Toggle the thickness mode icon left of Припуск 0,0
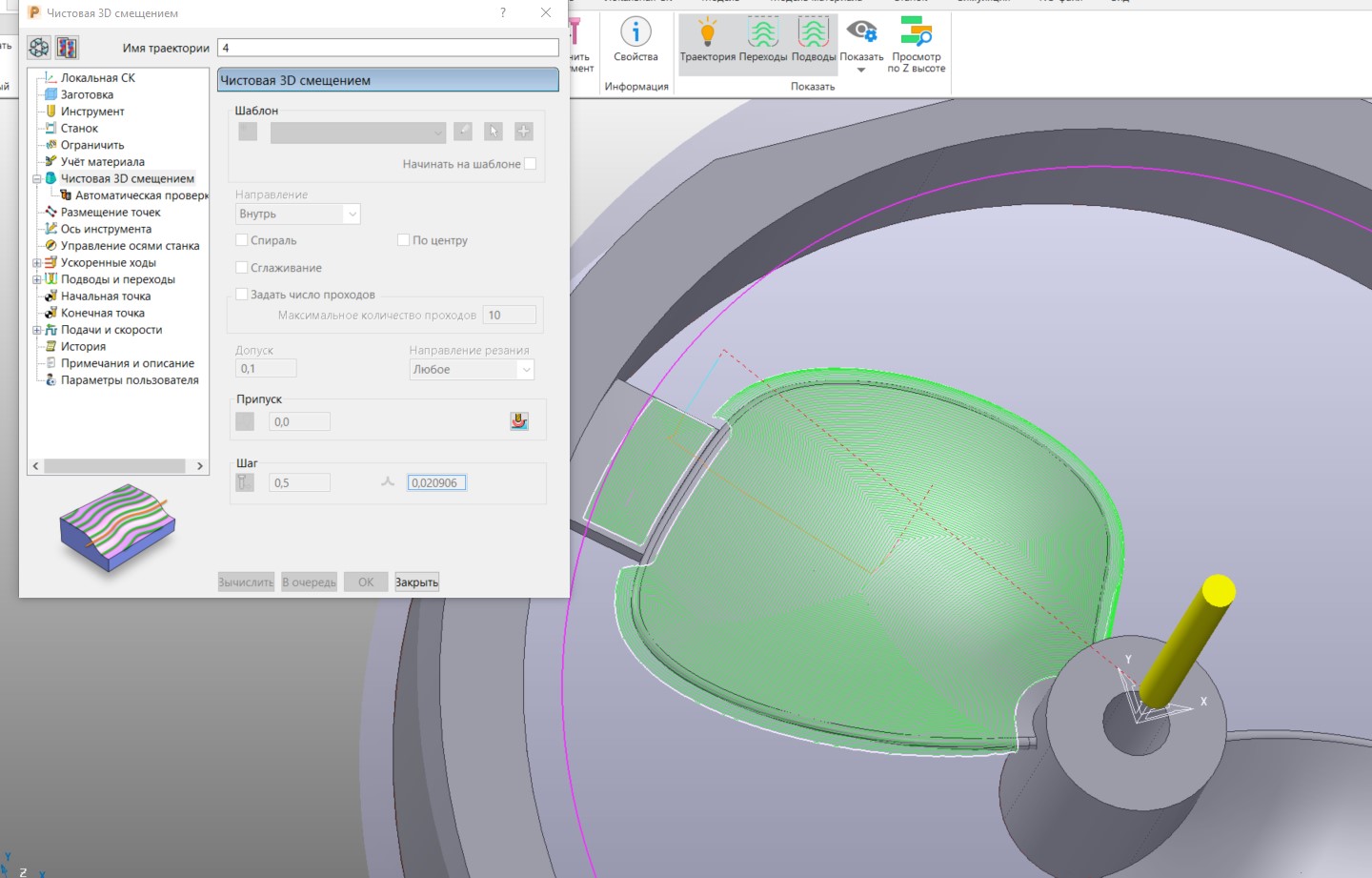 tap(245, 421)
